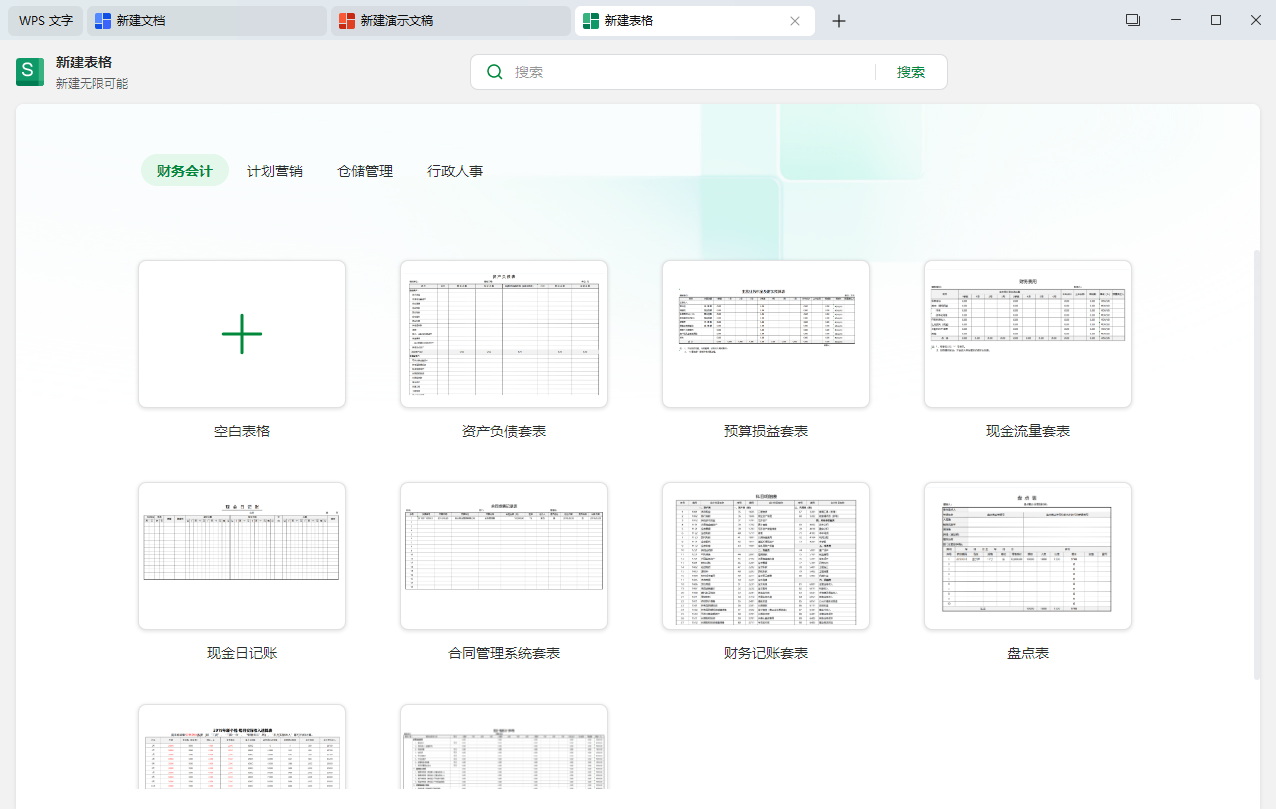This screenshot has width=1276, height=809.
Task: Open the 财务记账套表 template thumbnail
Action: coord(766,556)
